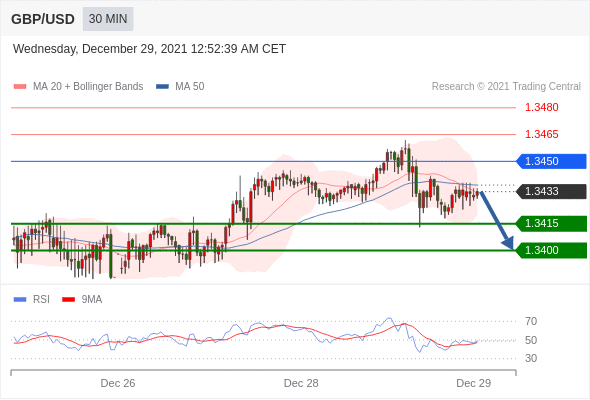Click the RSI 30 level label
Image resolution: width=590 pixels, height=400 pixels.
[x=531, y=358]
